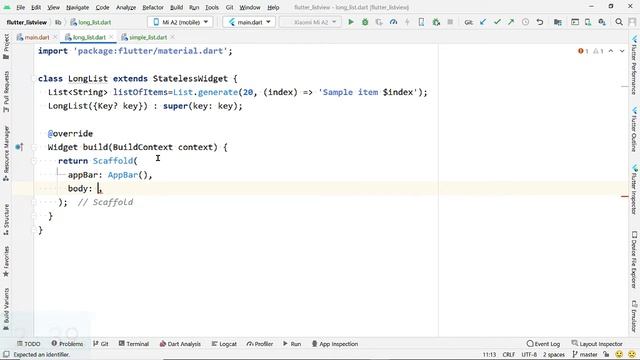The image size is (640, 360).
Task: Open the Event Log
Action: click(x=543, y=344)
